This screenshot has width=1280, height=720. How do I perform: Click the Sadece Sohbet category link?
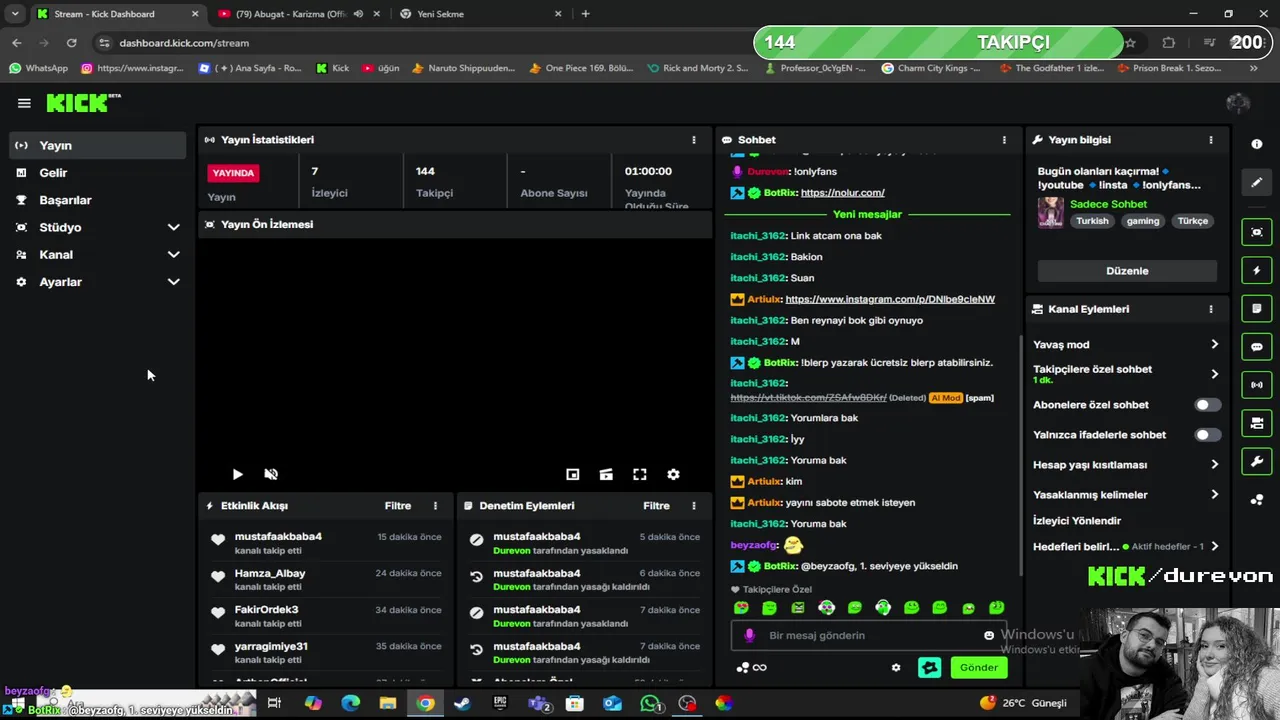coord(1108,204)
